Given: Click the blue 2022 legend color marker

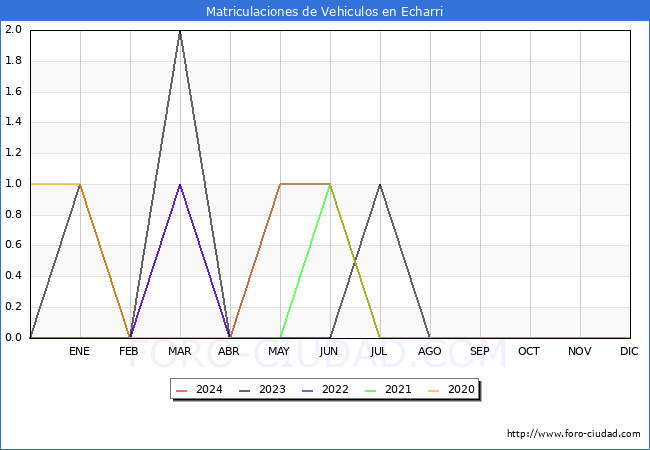Looking at the screenshot, I should click(308, 391).
